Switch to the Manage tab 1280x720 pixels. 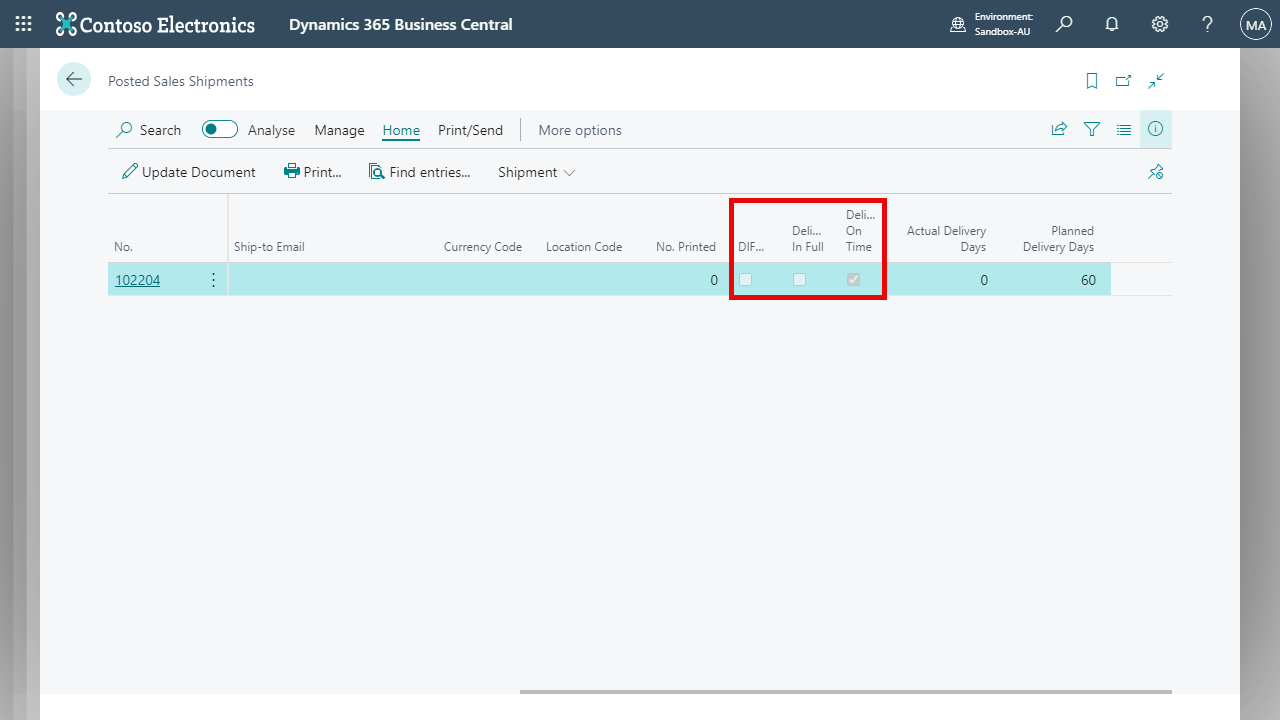[x=339, y=130]
